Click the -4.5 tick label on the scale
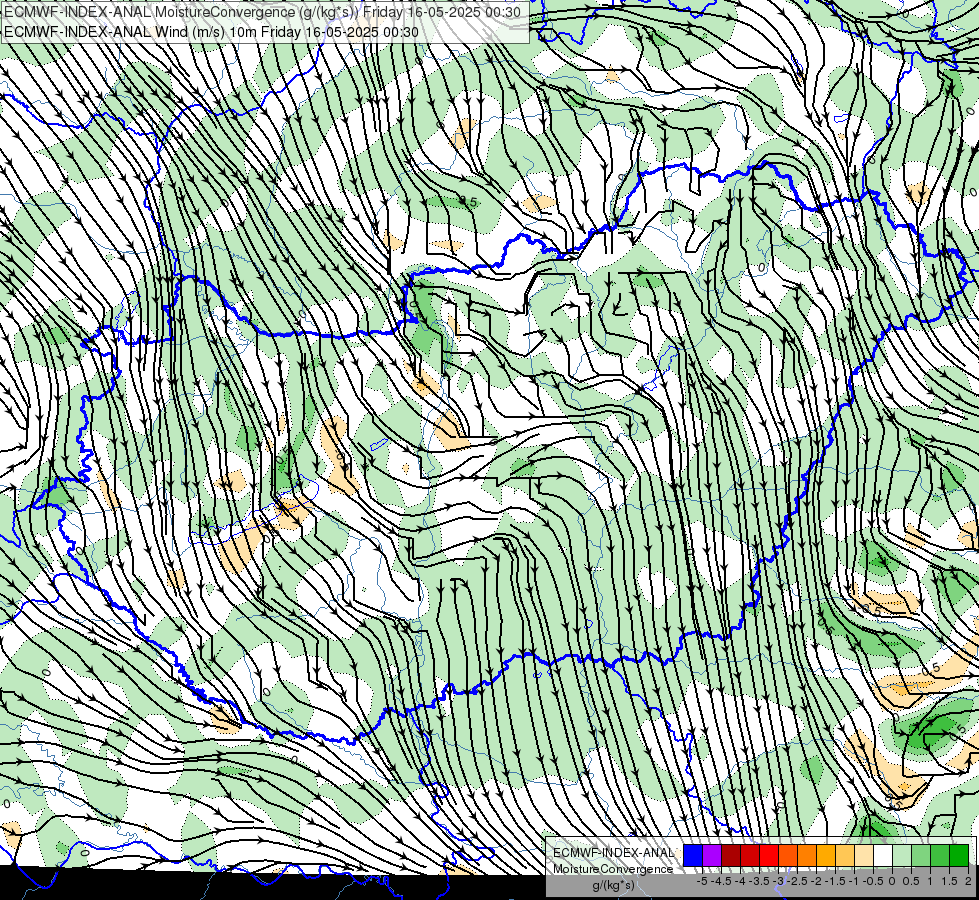 [721, 881]
